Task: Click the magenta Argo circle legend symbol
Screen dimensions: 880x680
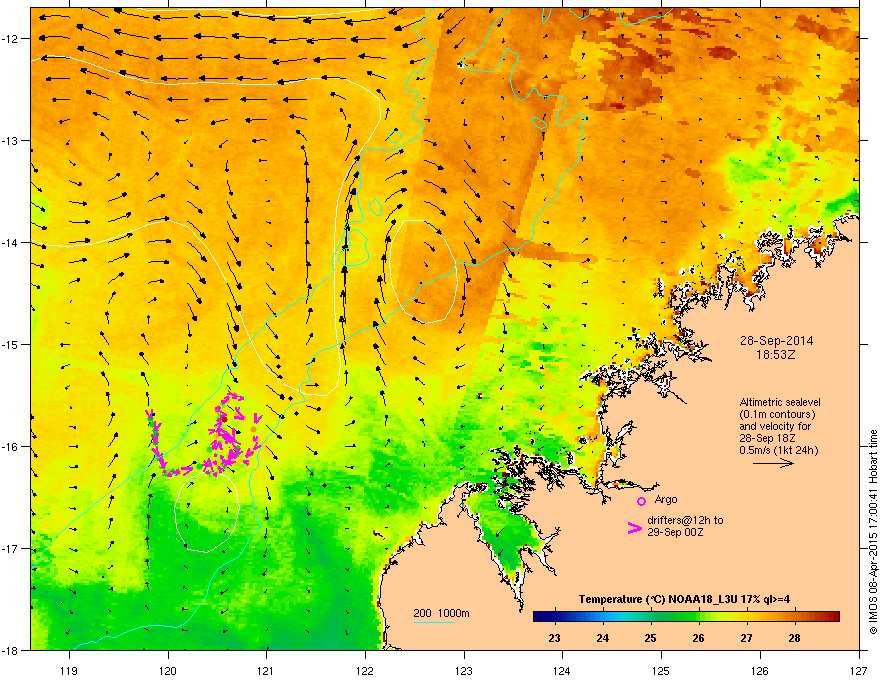Action: (x=641, y=501)
